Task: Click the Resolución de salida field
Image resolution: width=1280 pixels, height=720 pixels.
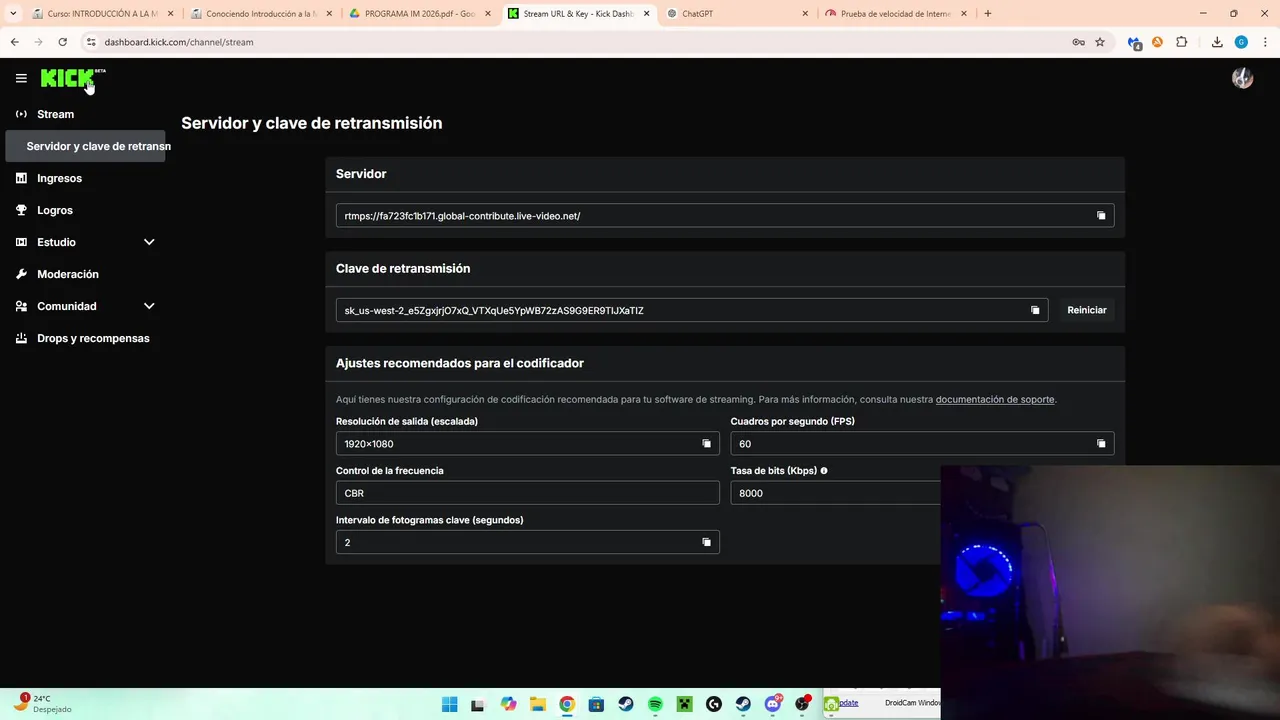Action: click(x=528, y=444)
